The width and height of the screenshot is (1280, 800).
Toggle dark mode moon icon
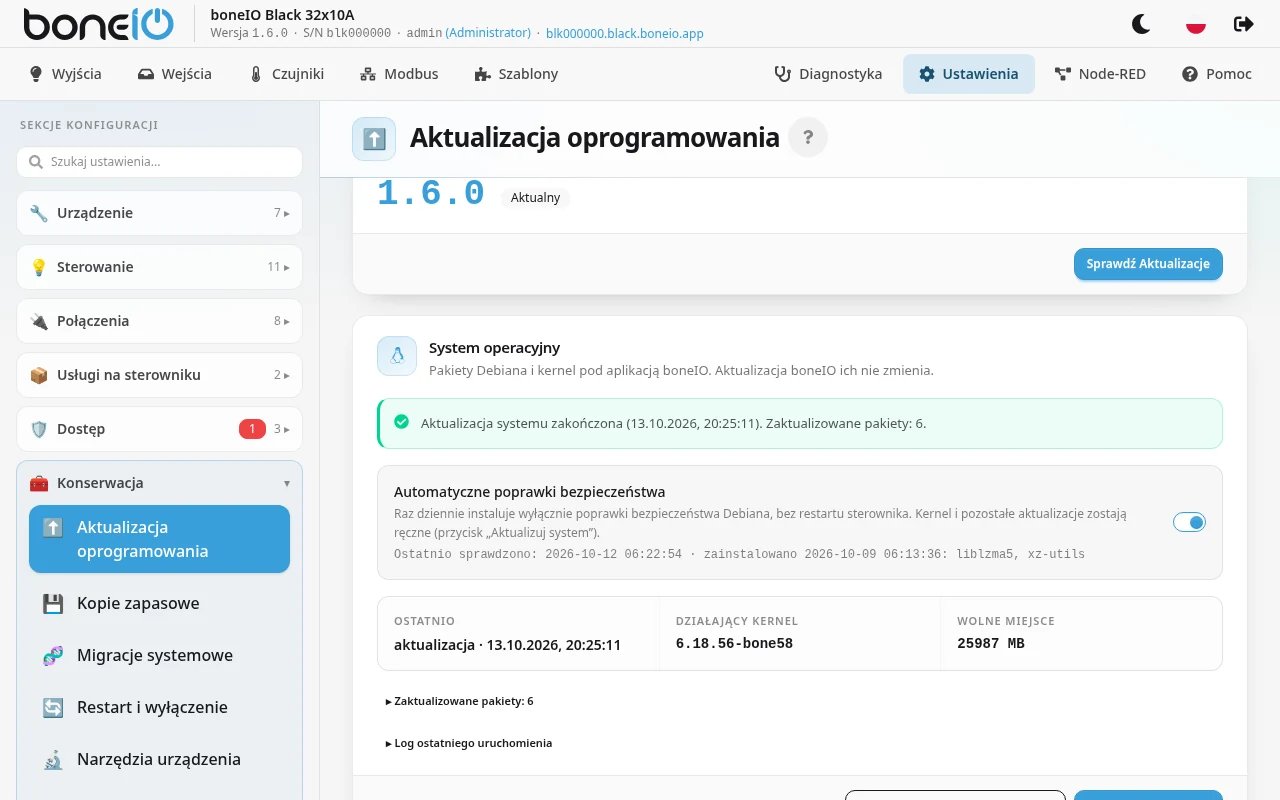click(1141, 24)
